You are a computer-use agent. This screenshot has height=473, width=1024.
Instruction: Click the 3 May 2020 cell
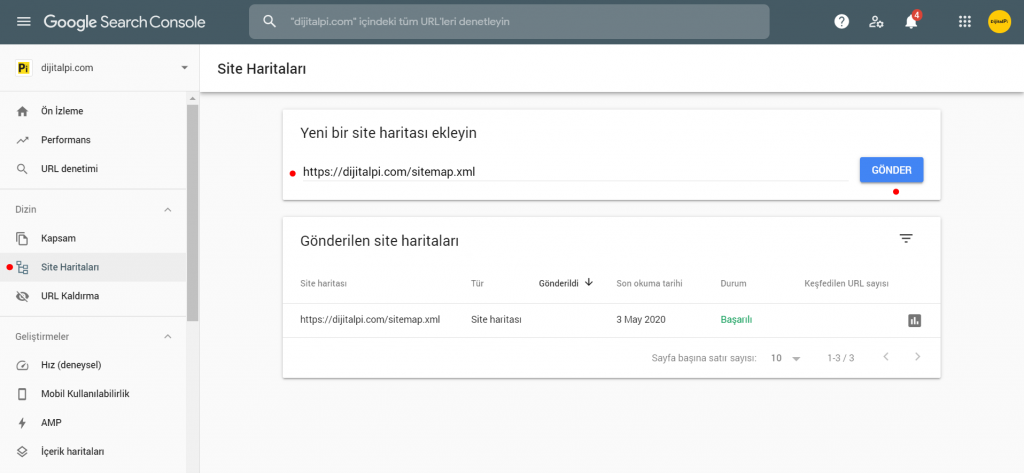tap(641, 320)
